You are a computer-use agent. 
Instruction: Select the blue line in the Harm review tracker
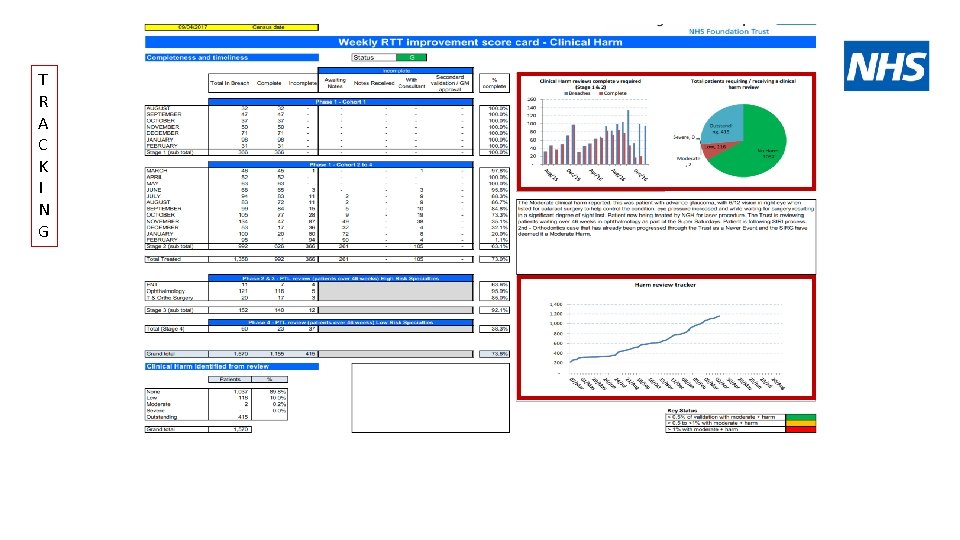[x=645, y=340]
